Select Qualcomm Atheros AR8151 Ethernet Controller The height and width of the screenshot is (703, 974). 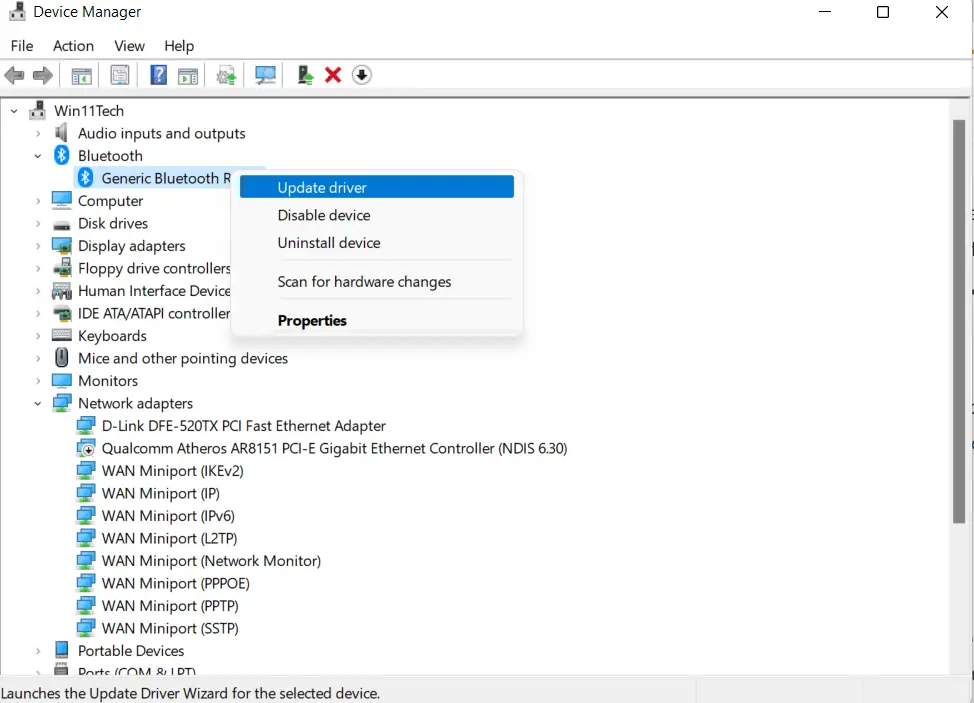coord(334,448)
